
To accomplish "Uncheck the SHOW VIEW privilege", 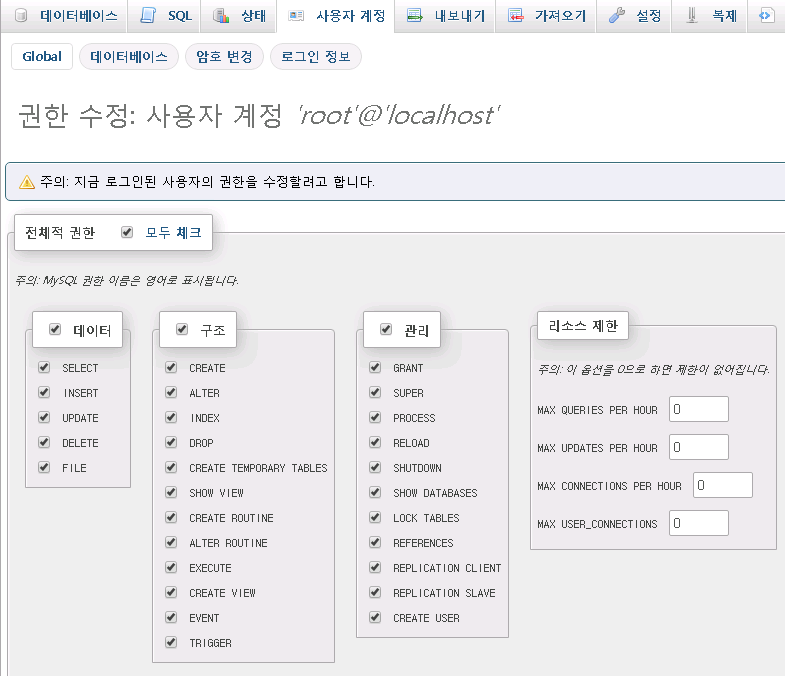I will [x=171, y=492].
